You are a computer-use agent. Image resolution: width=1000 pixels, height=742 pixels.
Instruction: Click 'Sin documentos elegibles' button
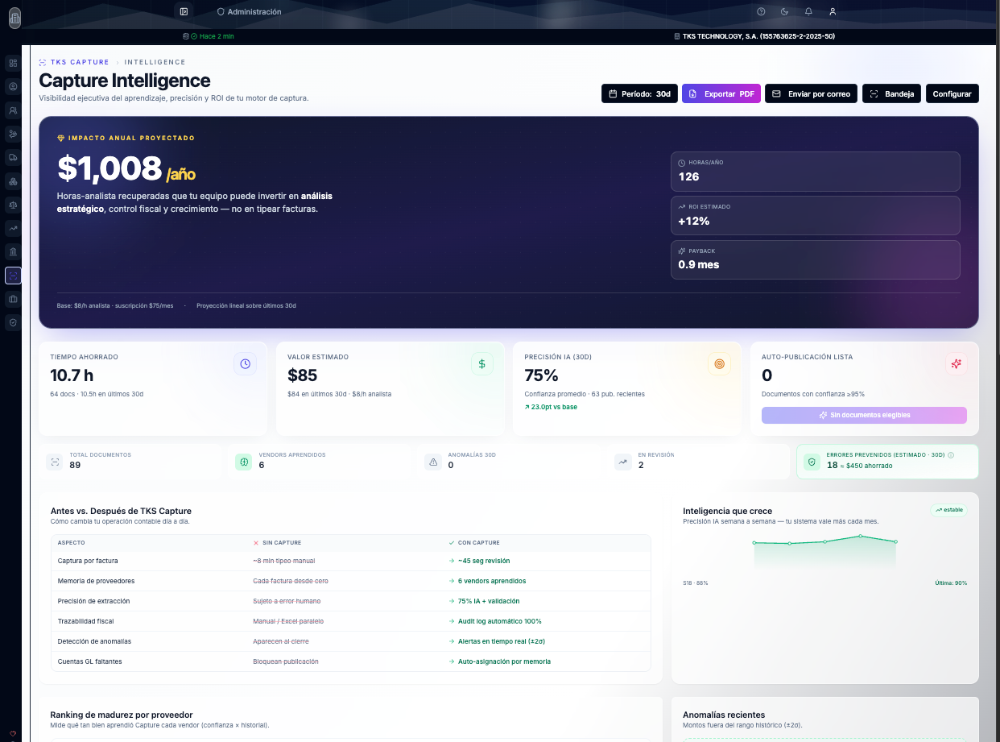point(864,415)
